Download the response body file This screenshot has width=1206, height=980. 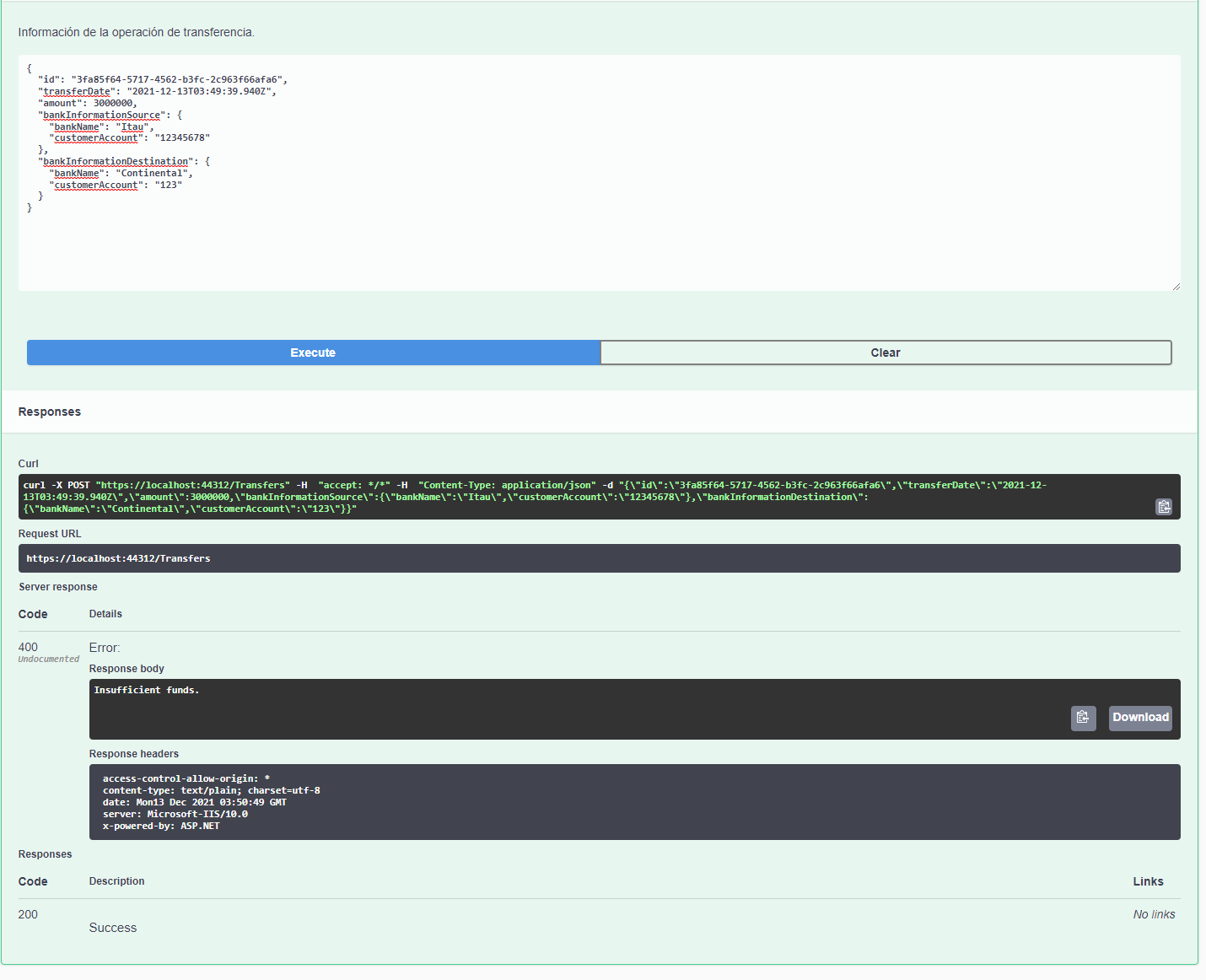coord(1140,718)
